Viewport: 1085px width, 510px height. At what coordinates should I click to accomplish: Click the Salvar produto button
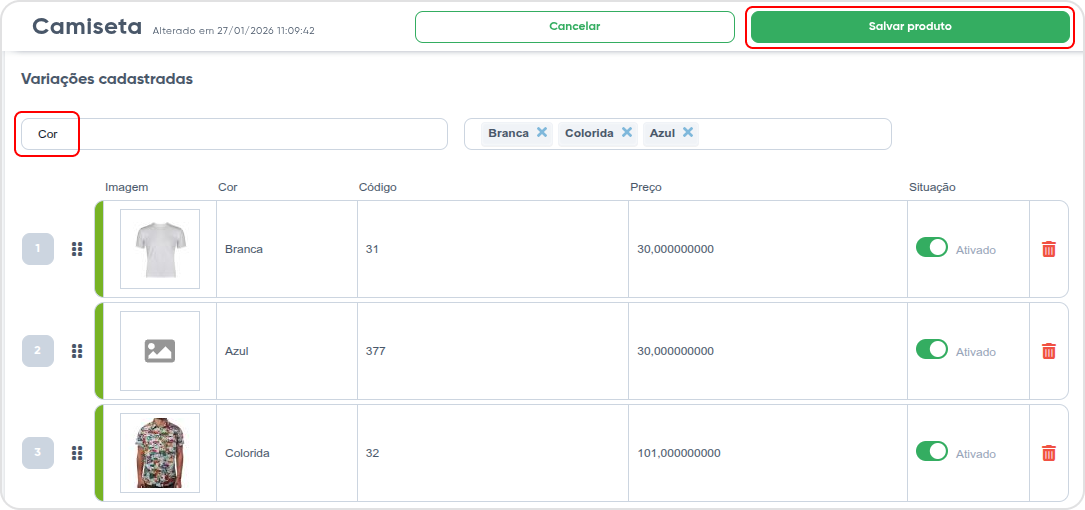pos(910,27)
